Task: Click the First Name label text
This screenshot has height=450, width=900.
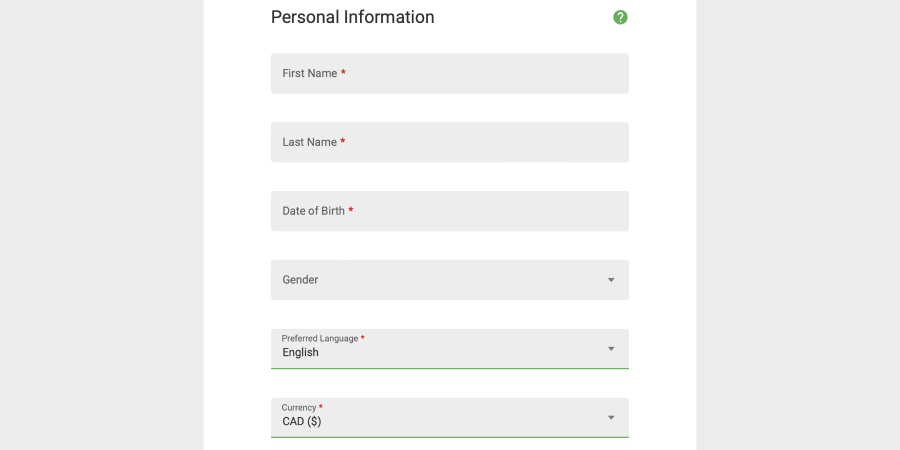Action: [309, 73]
